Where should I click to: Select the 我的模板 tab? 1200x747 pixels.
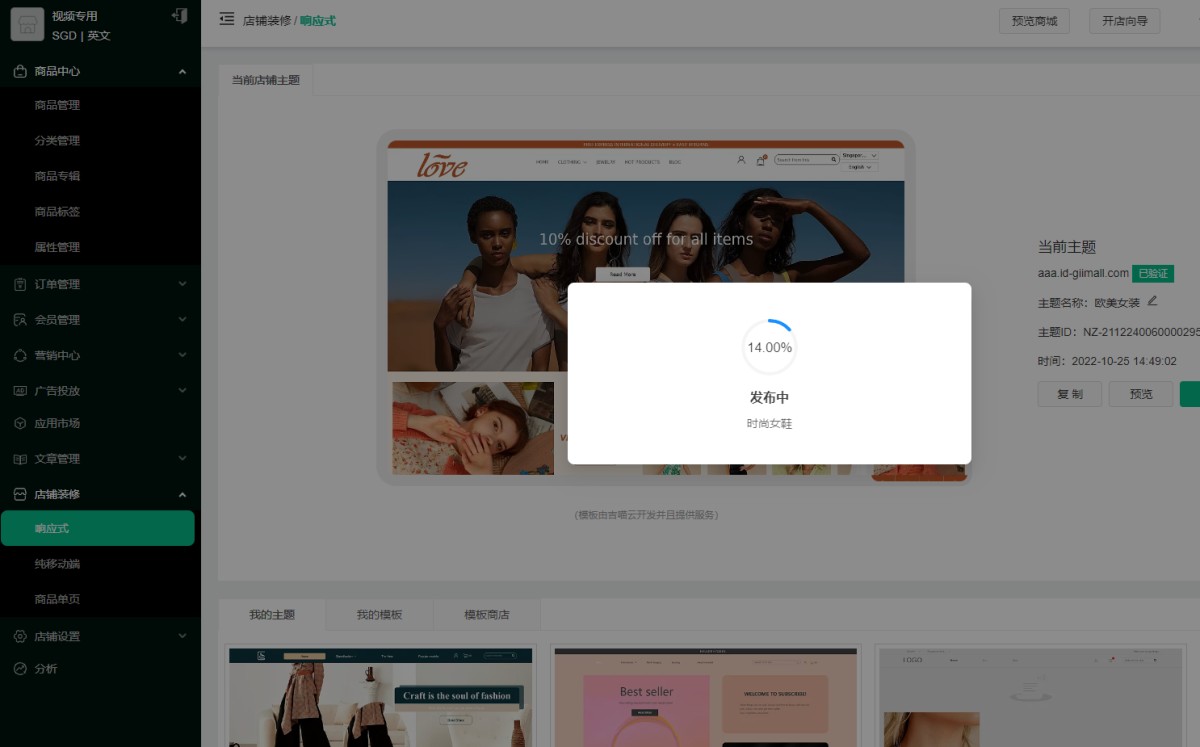coord(379,615)
